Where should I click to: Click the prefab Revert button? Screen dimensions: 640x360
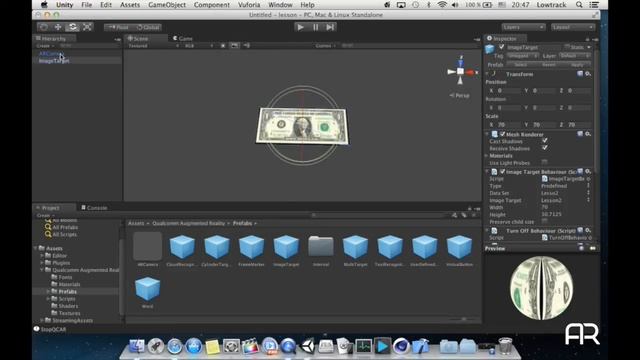pyautogui.click(x=549, y=65)
